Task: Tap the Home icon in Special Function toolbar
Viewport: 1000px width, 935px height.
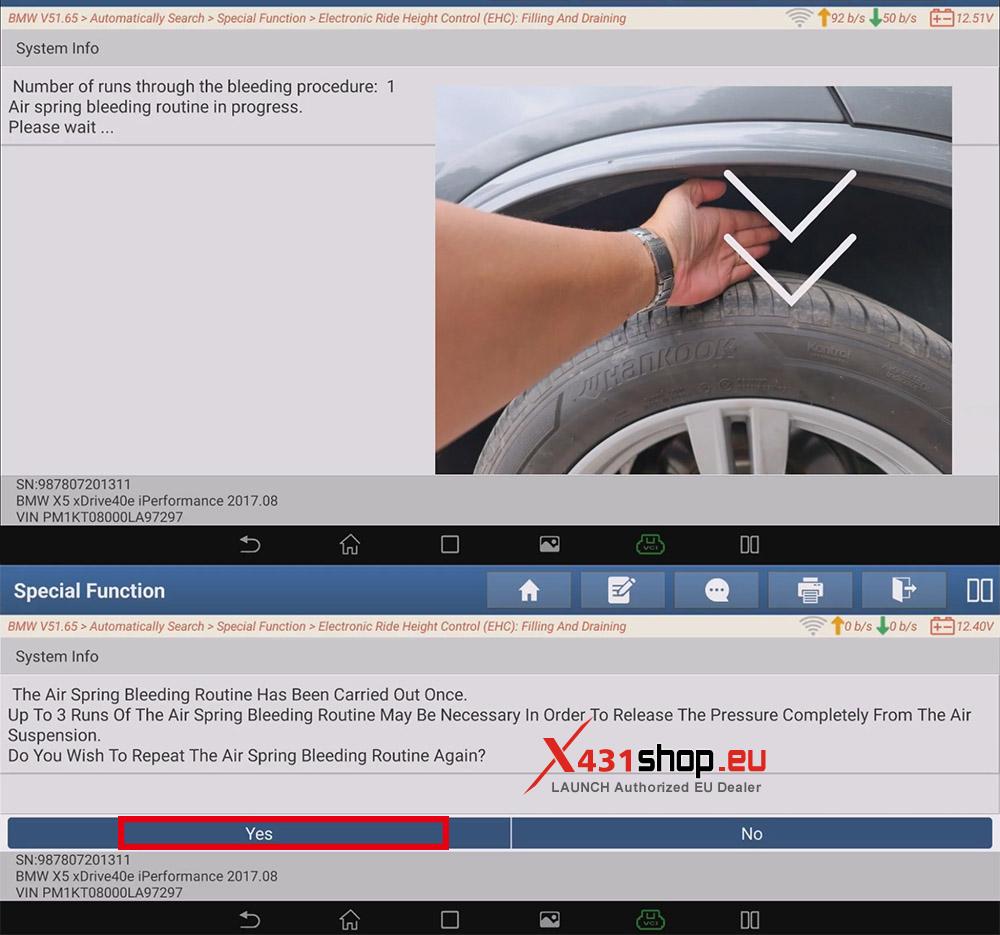Action: [x=529, y=591]
